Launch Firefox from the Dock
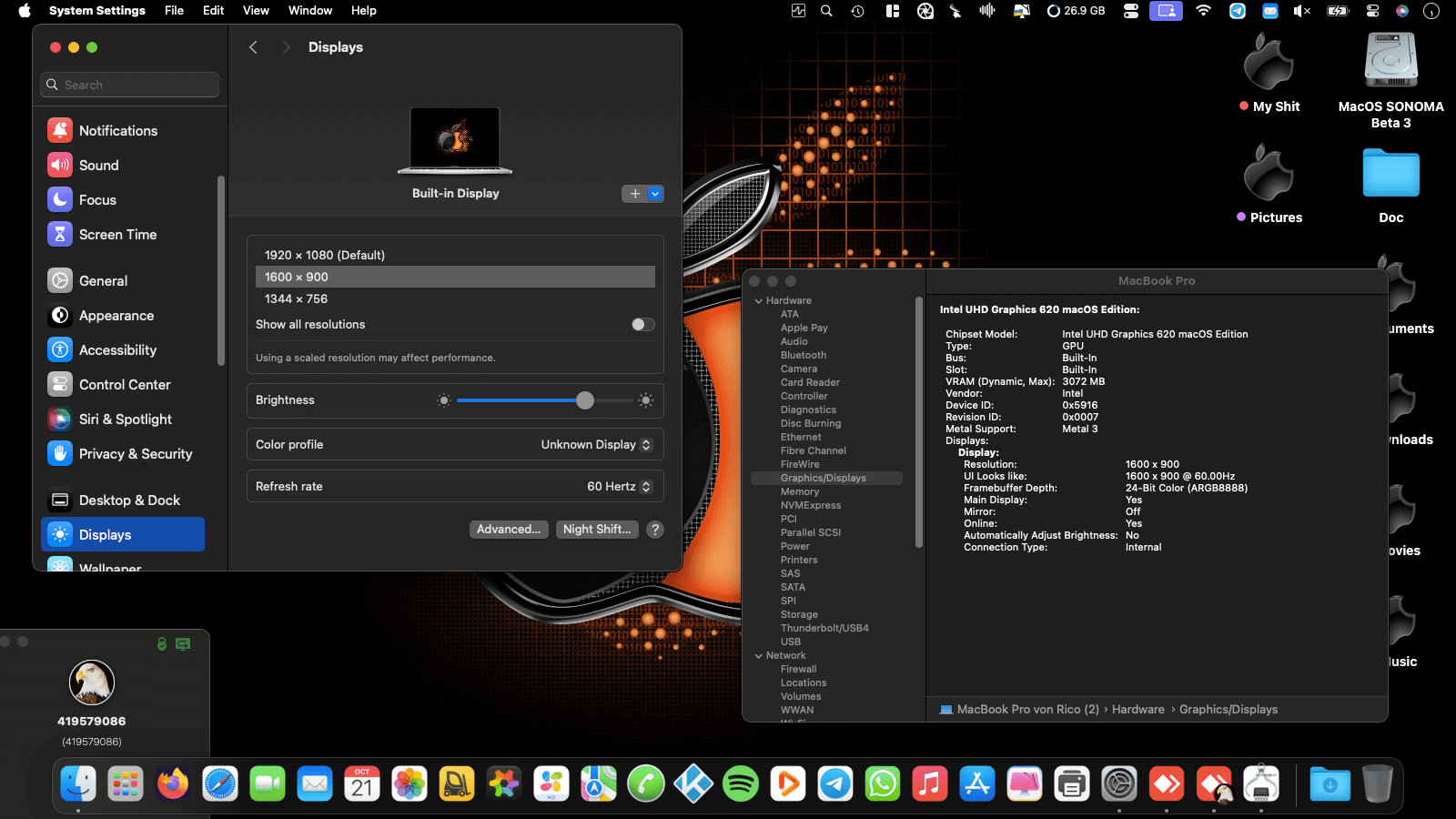Screen dimensions: 1456x819 tap(173, 784)
